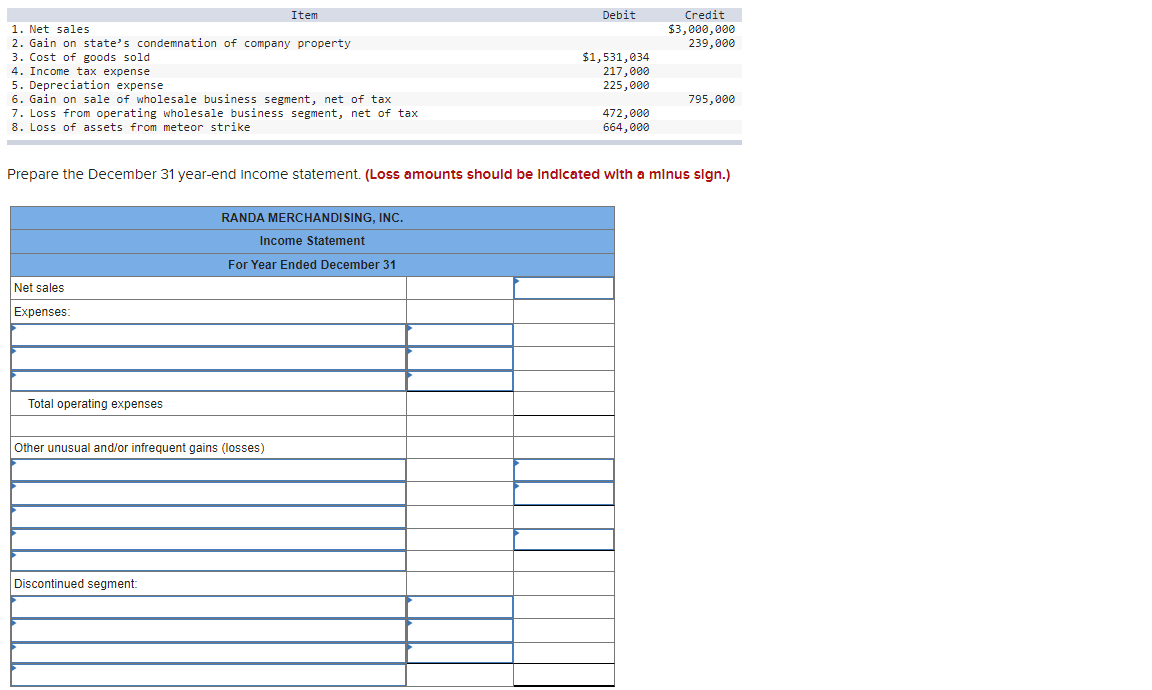Click second amount cell under Discontinued segment

click(x=460, y=630)
